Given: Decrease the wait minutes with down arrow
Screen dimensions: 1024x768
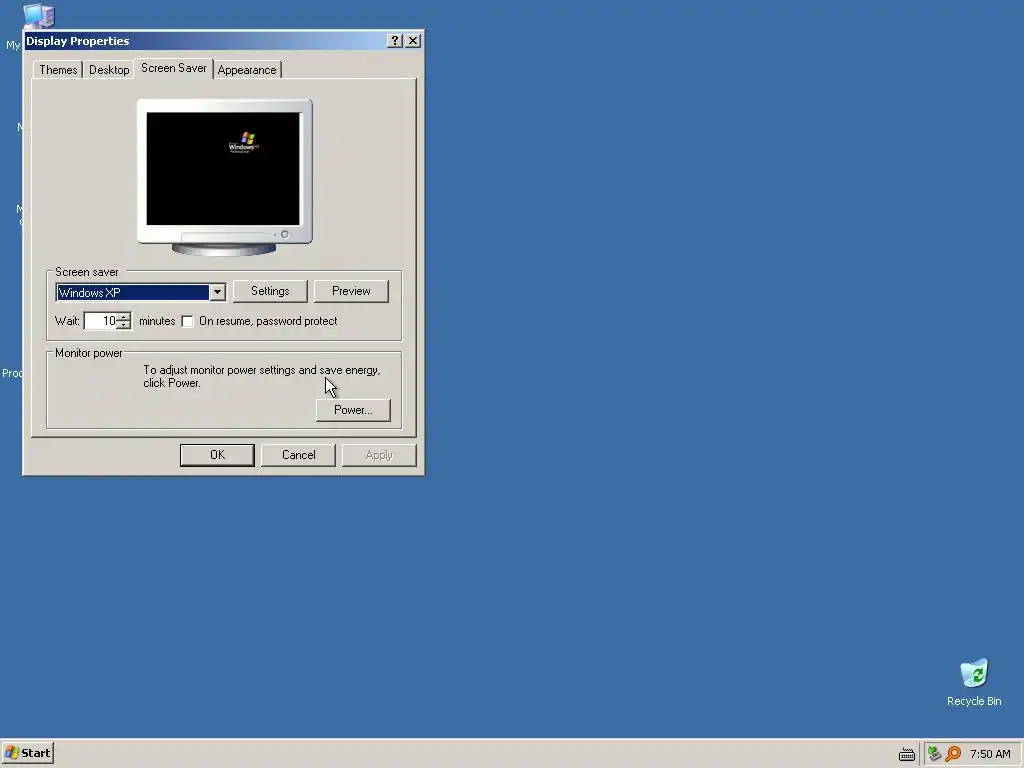Looking at the screenshot, I should pos(124,325).
